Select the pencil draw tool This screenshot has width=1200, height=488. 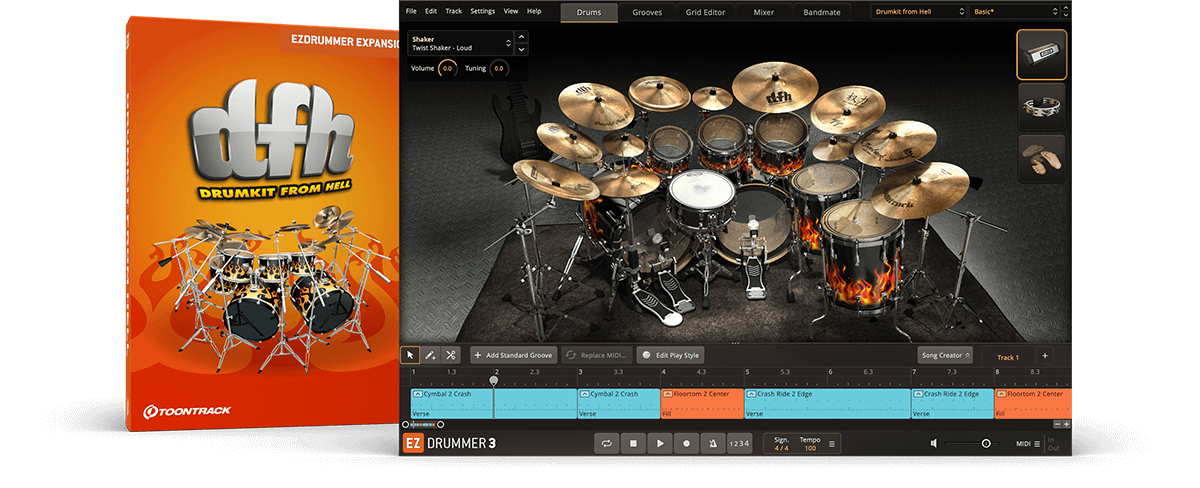pyautogui.click(x=430, y=355)
